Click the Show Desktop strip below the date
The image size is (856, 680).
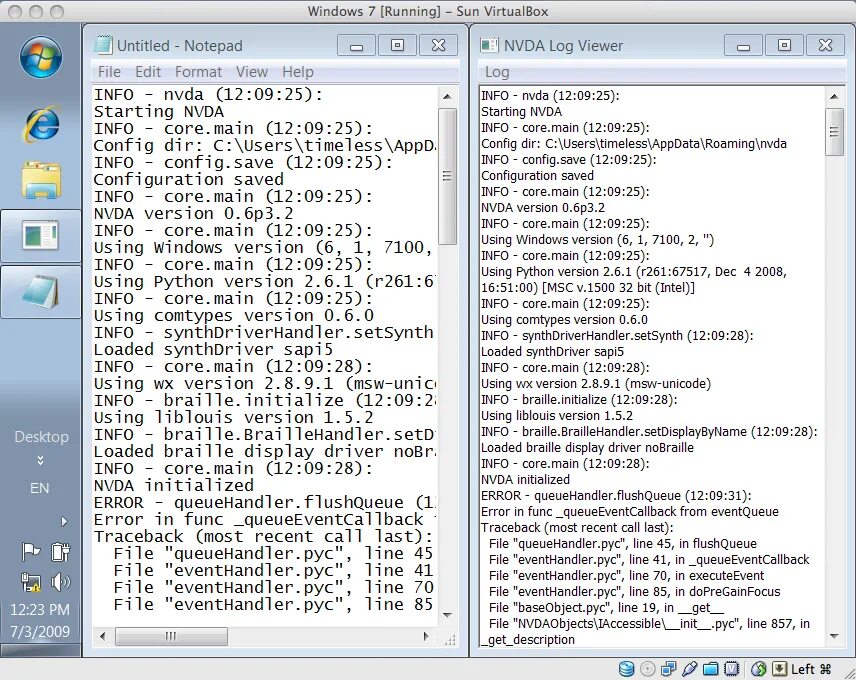[40, 651]
